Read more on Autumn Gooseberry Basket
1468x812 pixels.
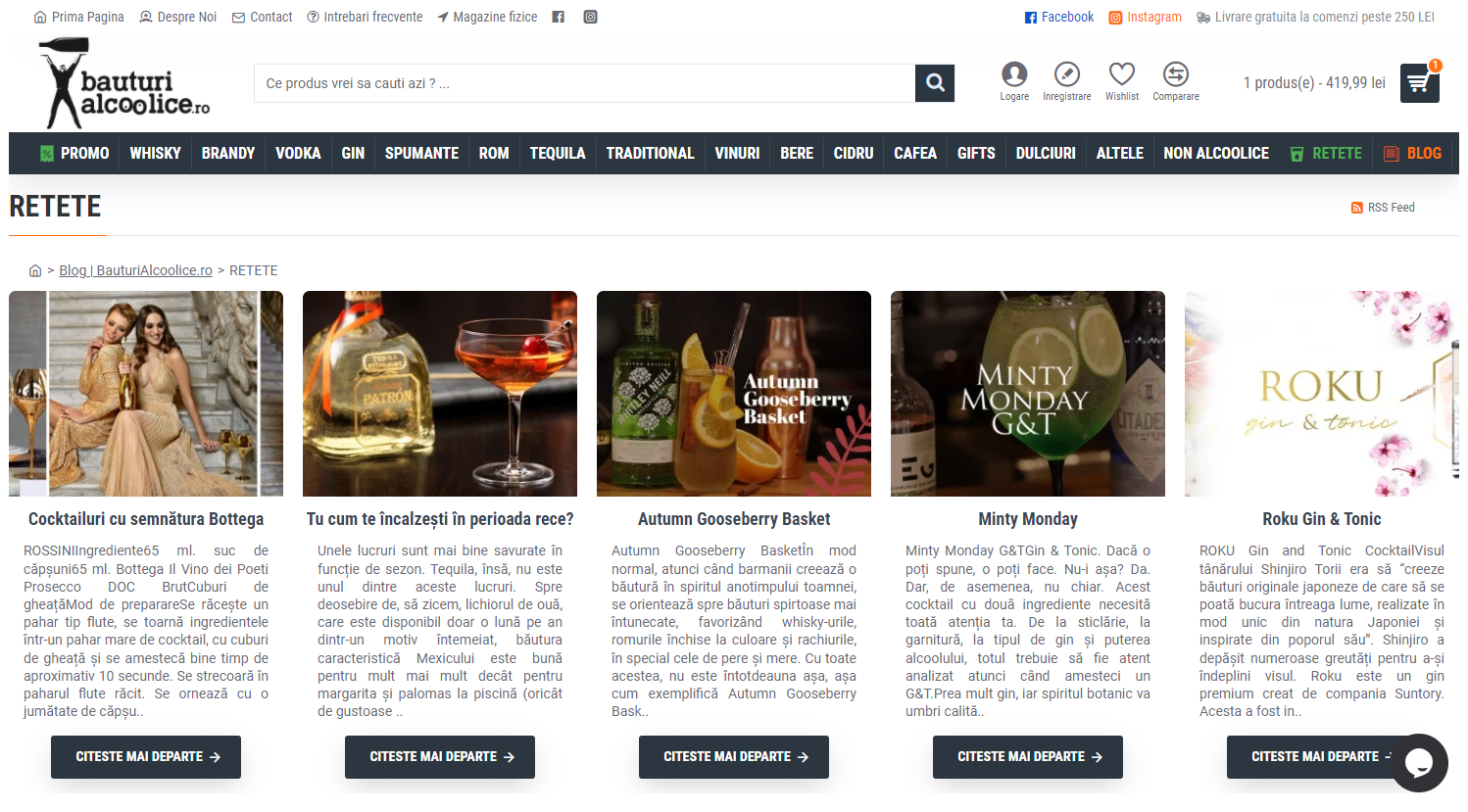(x=734, y=757)
